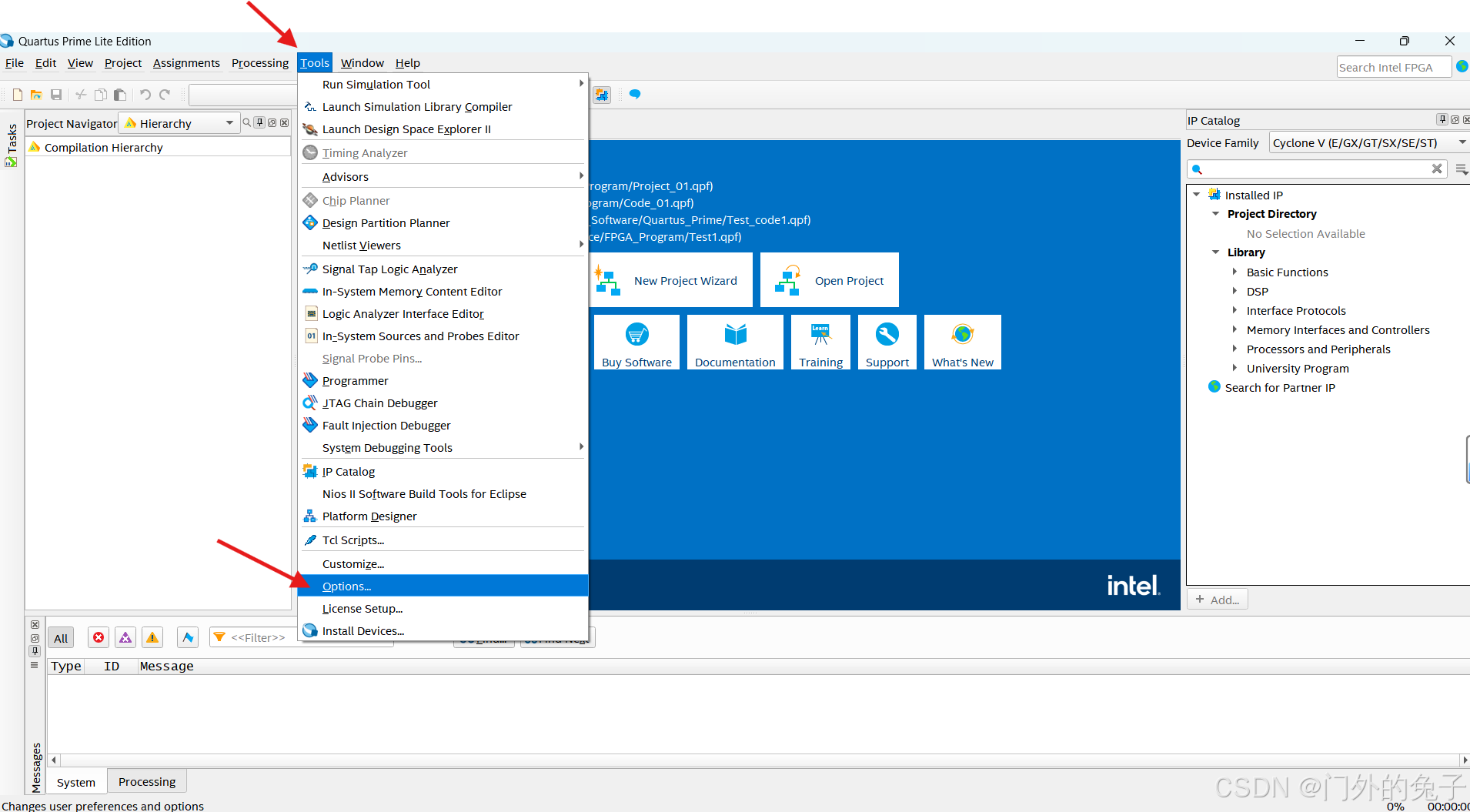Open Tcl Scripts dialog
This screenshot has width=1470, height=812.
point(443,540)
